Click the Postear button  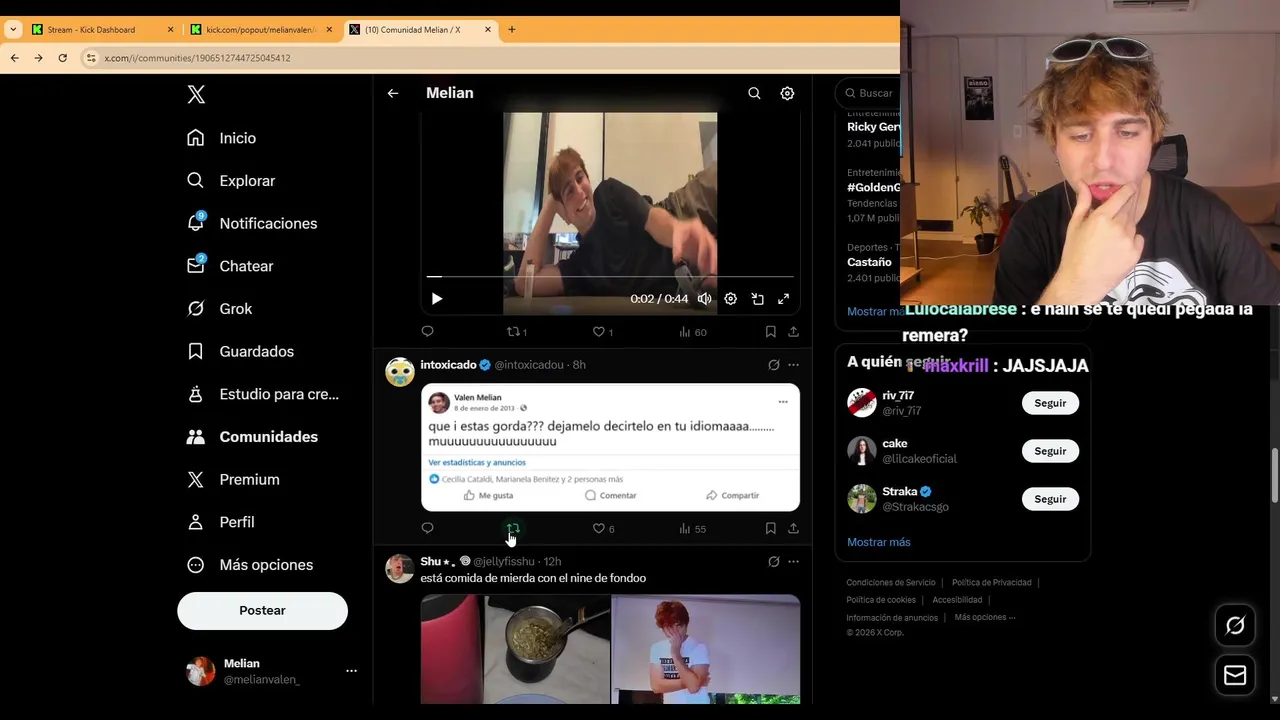point(262,610)
